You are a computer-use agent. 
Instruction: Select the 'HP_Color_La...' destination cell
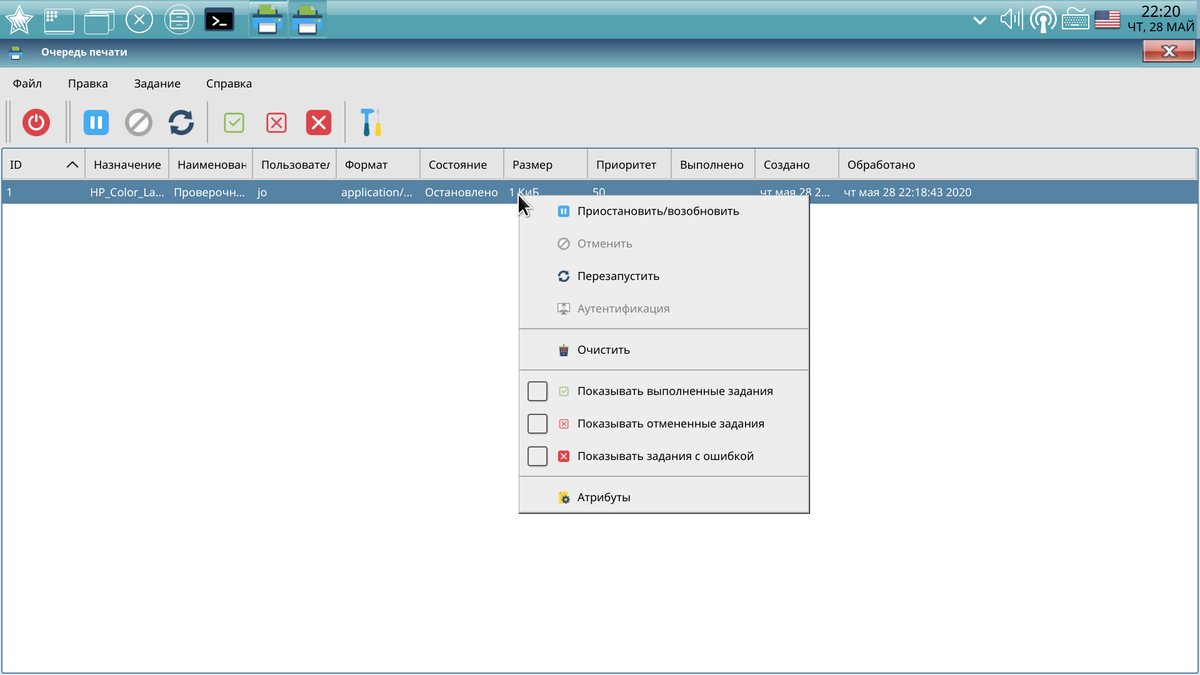click(x=127, y=192)
